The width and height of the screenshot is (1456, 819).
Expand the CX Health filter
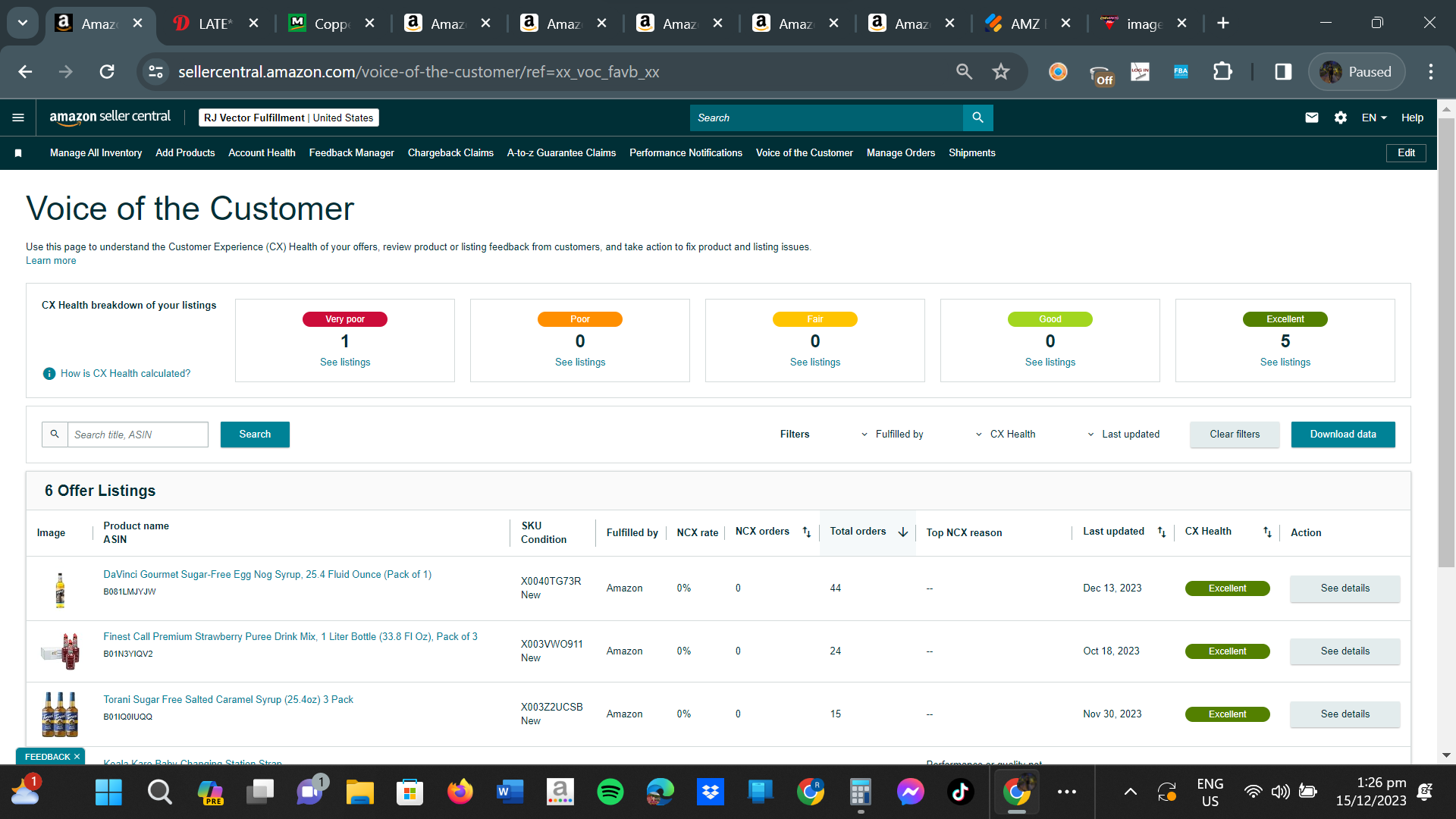(1005, 435)
